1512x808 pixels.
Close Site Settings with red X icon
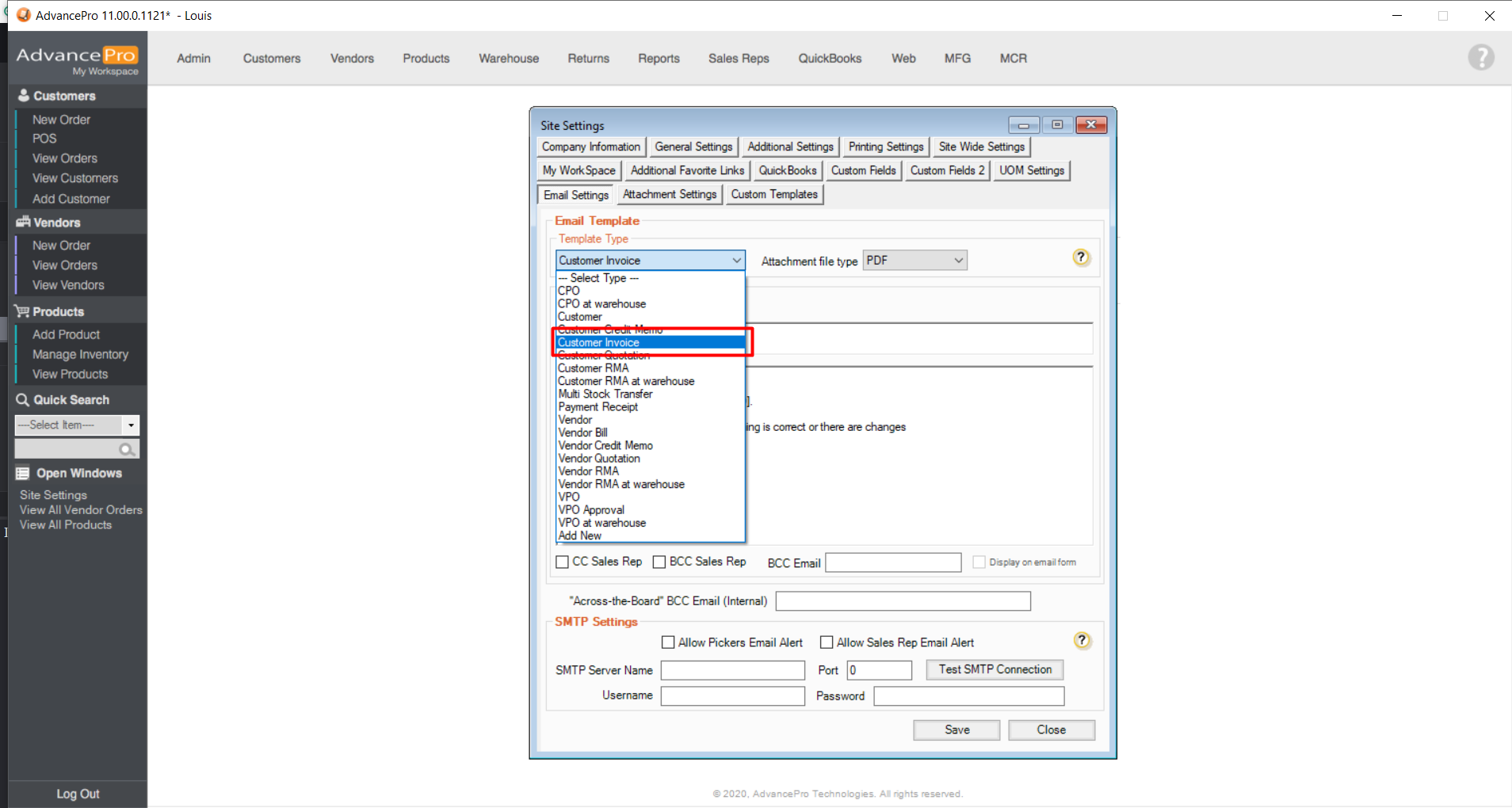click(x=1091, y=125)
